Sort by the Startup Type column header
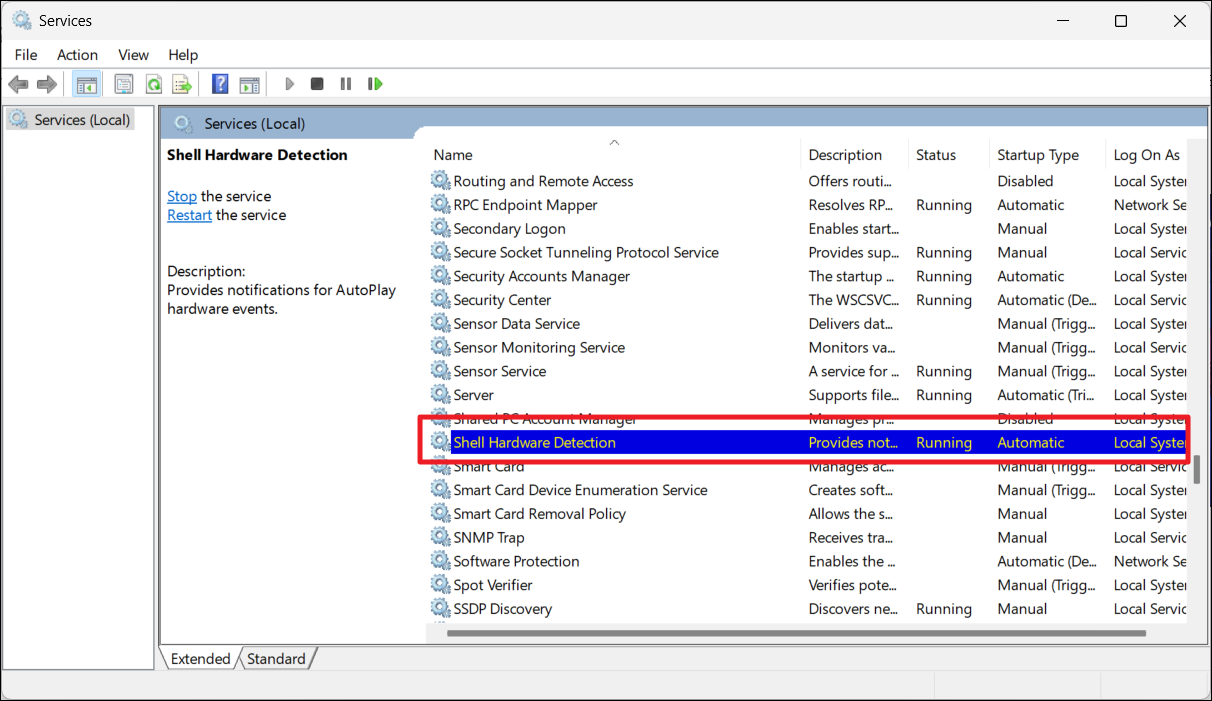 1038,155
